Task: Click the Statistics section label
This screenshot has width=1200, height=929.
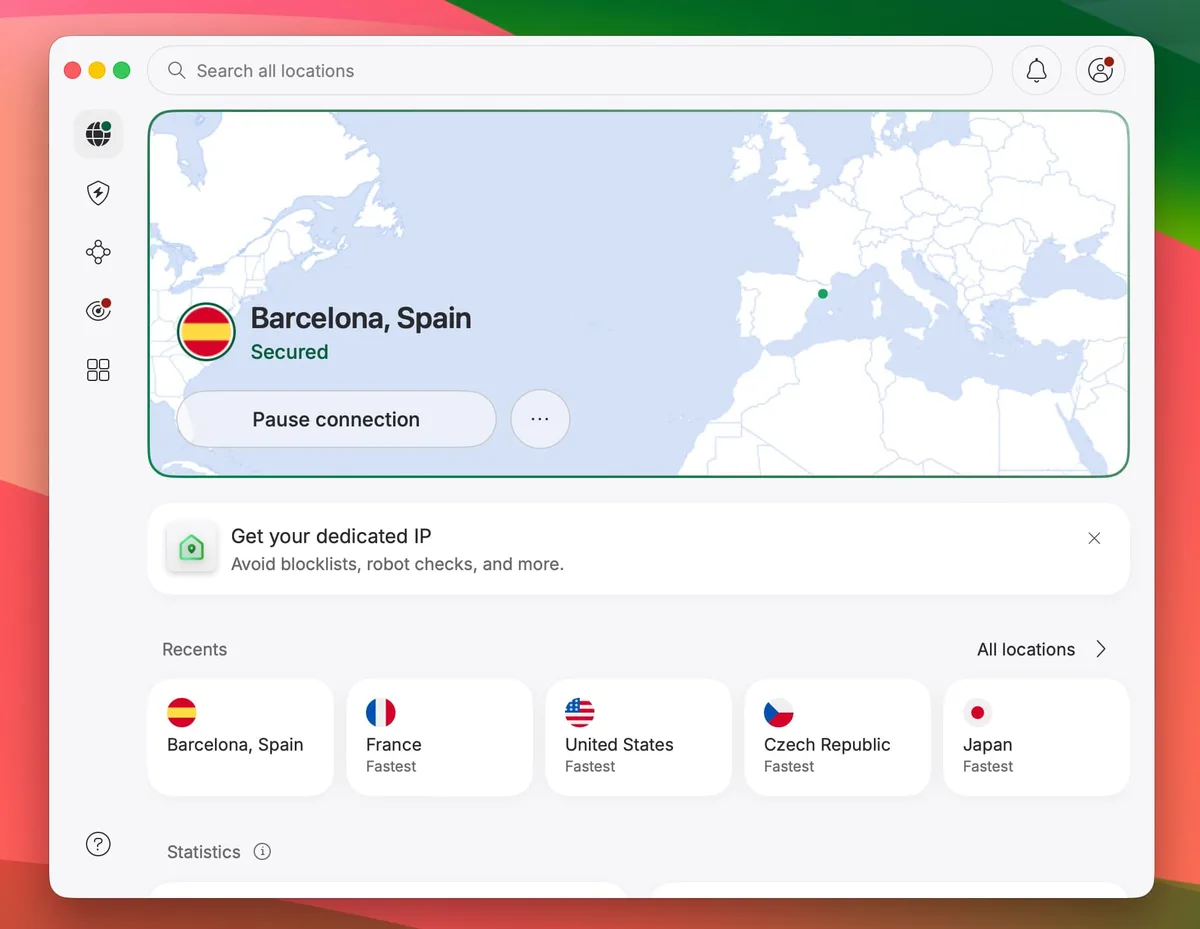Action: click(x=204, y=852)
